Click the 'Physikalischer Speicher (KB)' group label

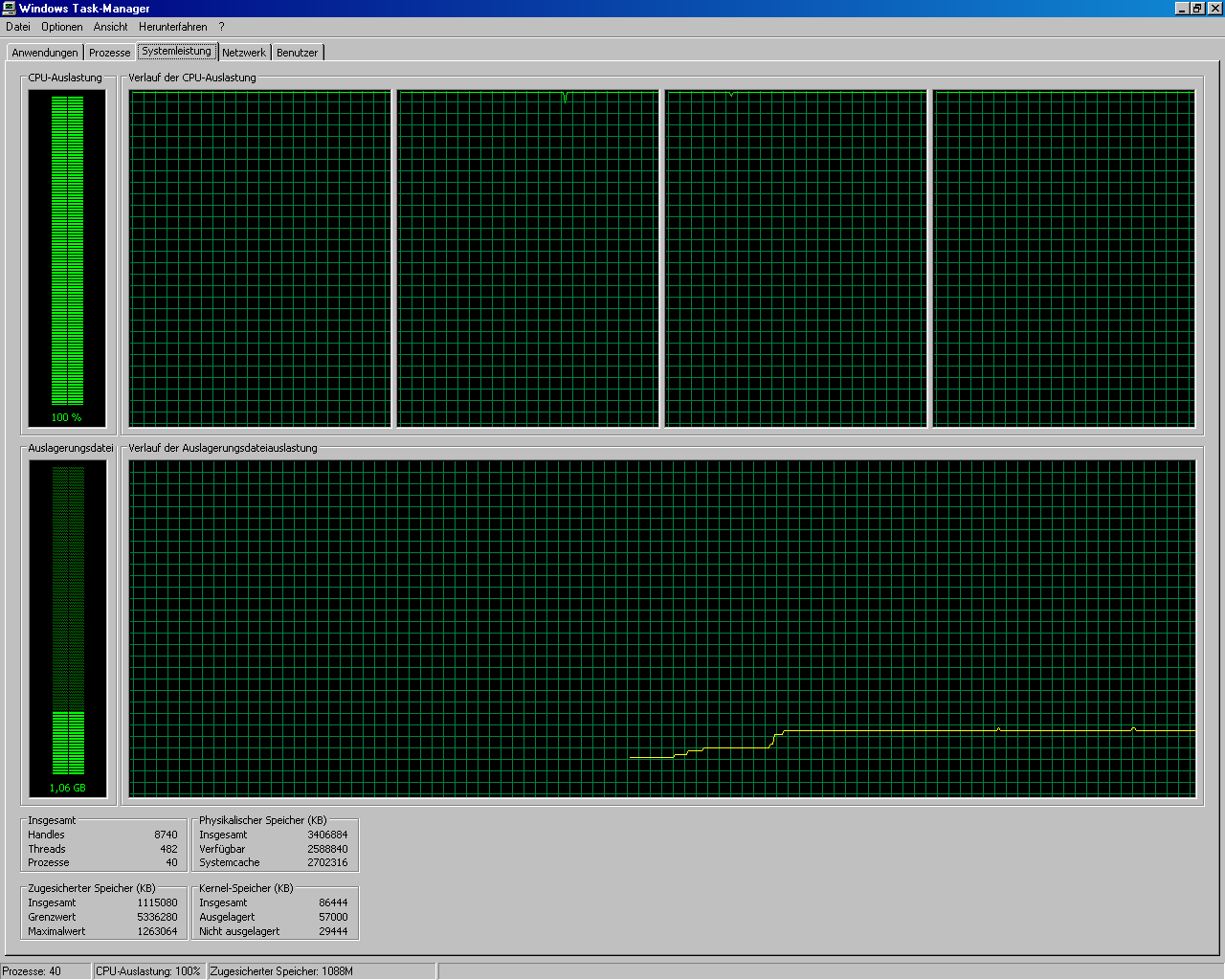click(x=263, y=820)
